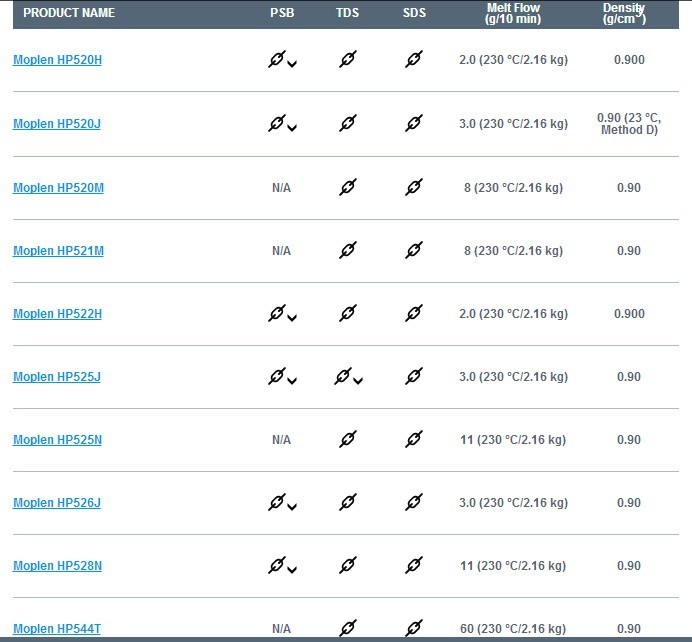This screenshot has height=642, width=692.
Task: Expand PSB dropdown chevron for Moplen HP520H
Action: [x=292, y=64]
